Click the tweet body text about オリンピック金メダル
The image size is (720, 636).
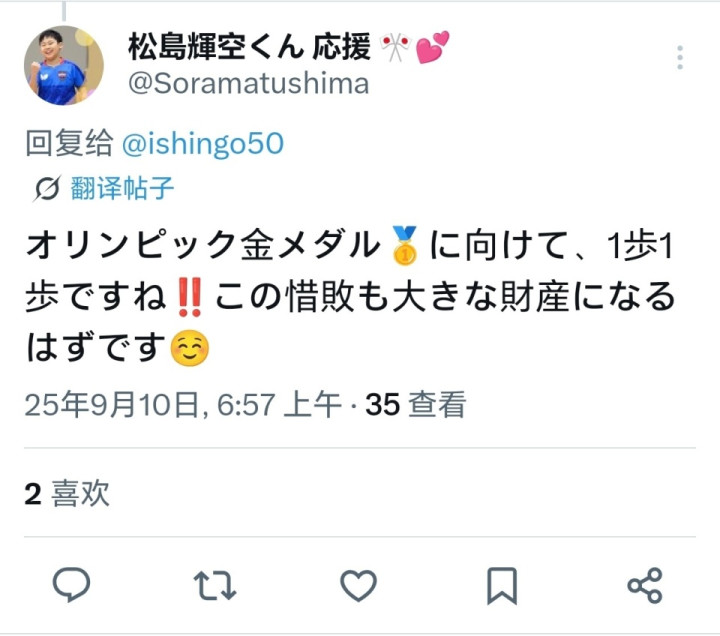click(x=350, y=296)
